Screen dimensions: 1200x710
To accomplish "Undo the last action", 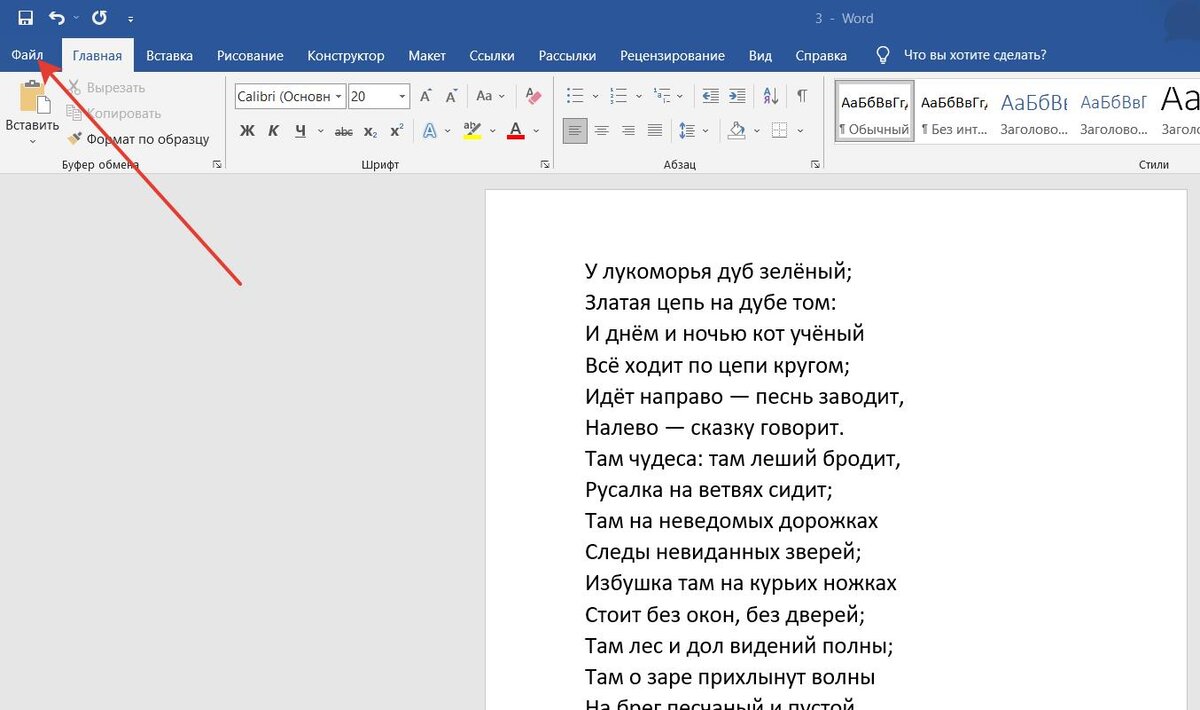I will [57, 18].
